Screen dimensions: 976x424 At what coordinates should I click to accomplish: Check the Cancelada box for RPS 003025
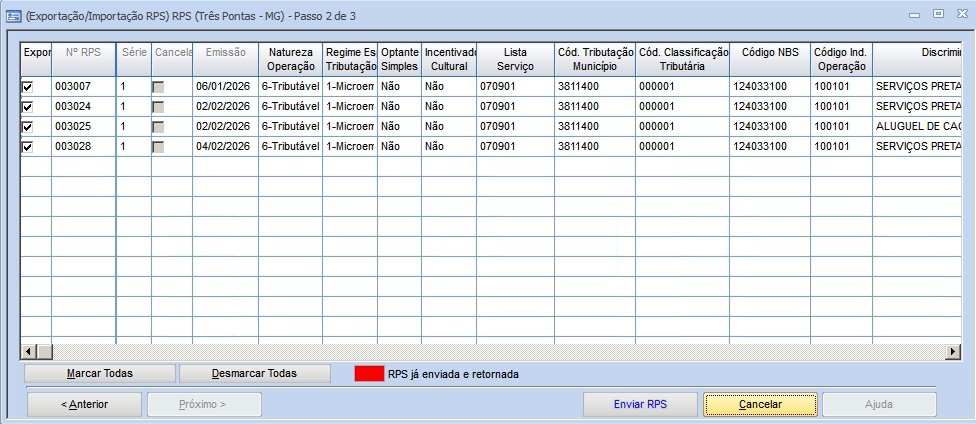[158, 127]
